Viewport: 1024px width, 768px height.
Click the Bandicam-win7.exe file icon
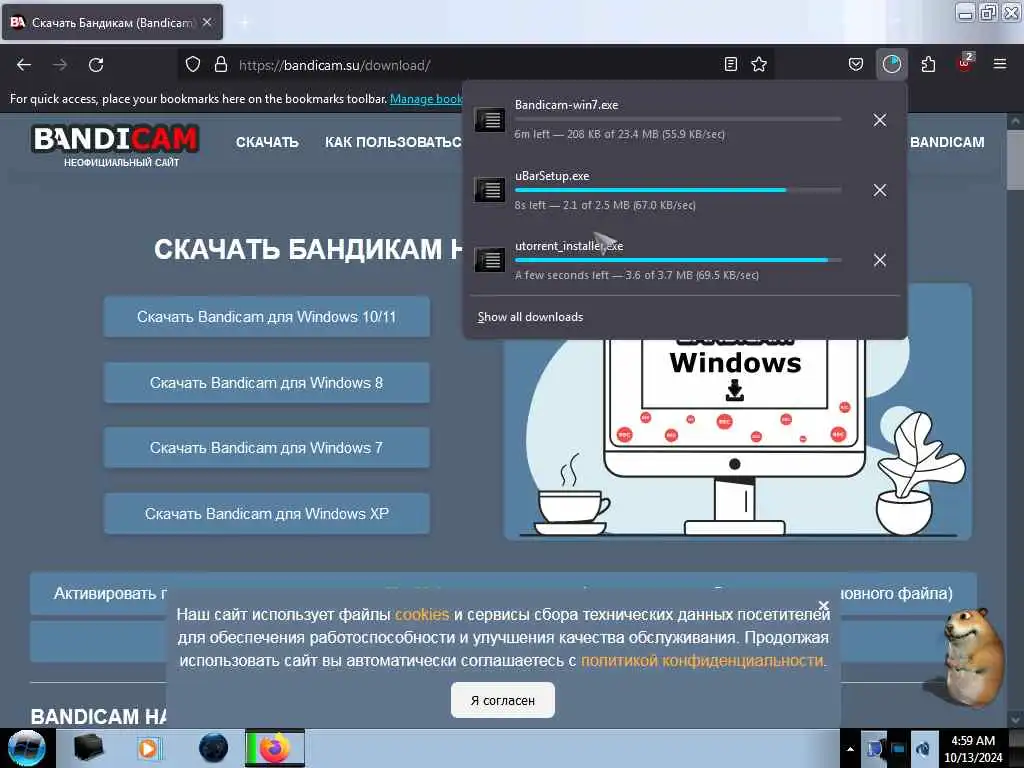[x=490, y=120]
